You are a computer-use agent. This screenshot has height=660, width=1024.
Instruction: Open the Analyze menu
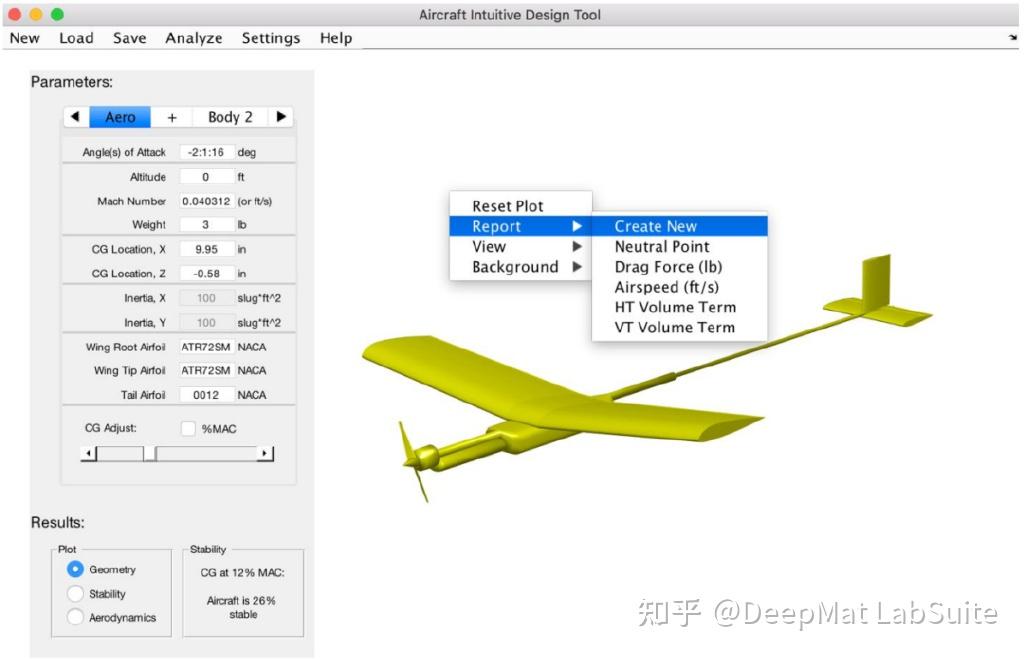coord(193,38)
